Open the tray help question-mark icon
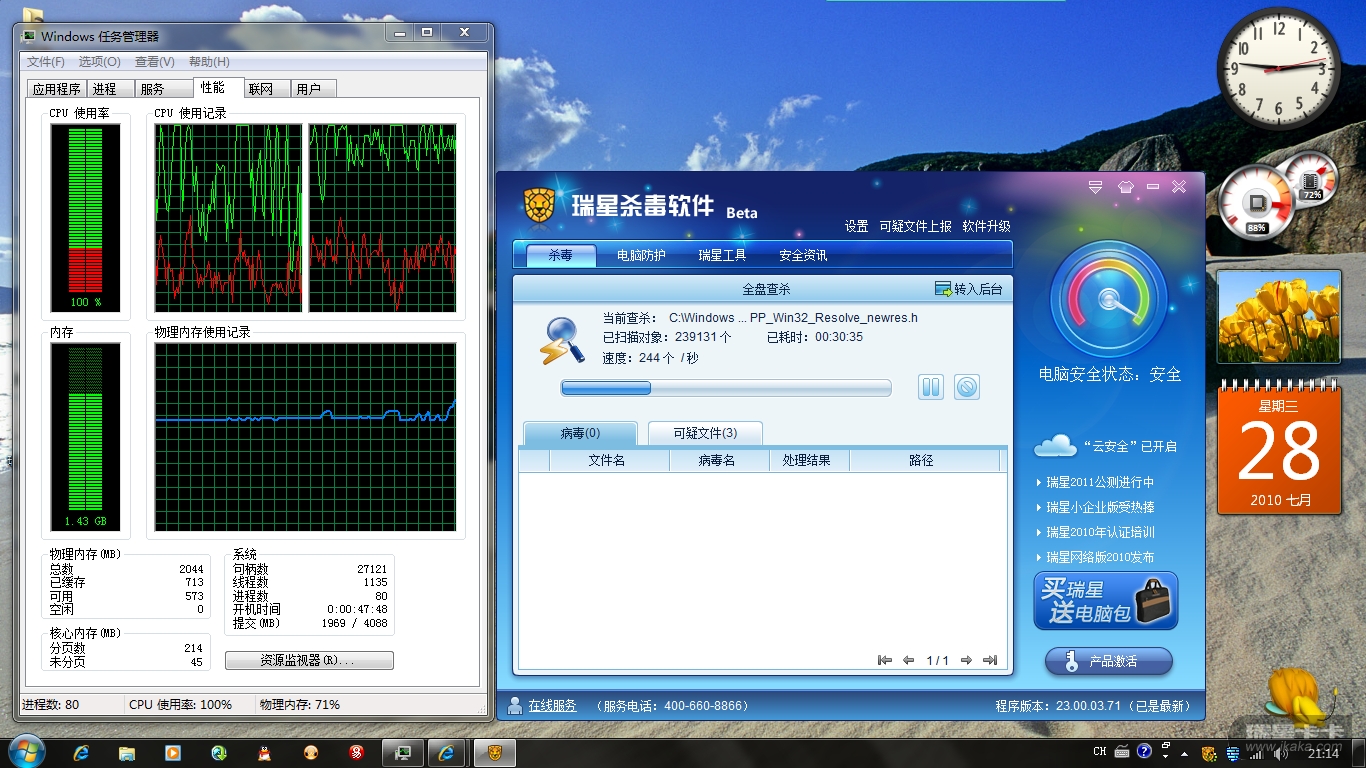The width and height of the screenshot is (1366, 768). pos(1144,751)
